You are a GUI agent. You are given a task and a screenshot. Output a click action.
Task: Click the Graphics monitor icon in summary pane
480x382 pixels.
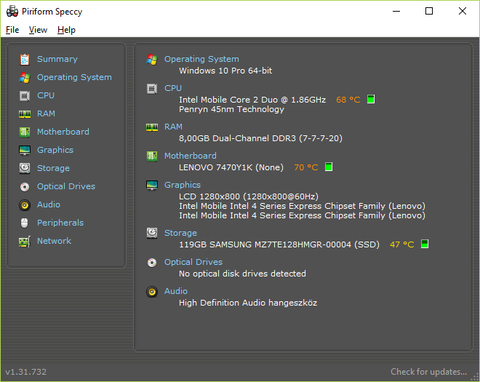[152, 185]
